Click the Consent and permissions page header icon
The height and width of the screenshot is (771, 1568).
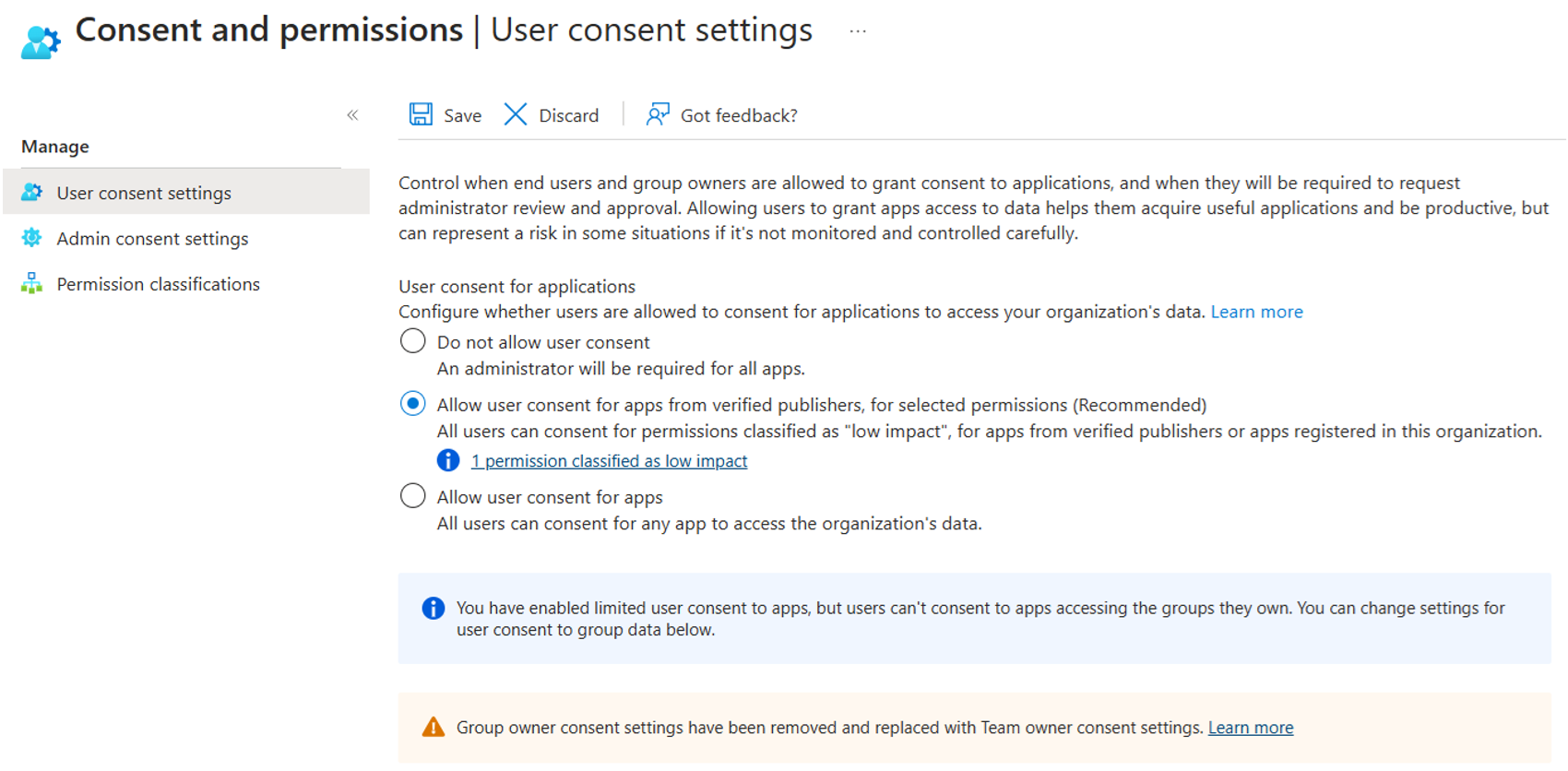point(39,37)
